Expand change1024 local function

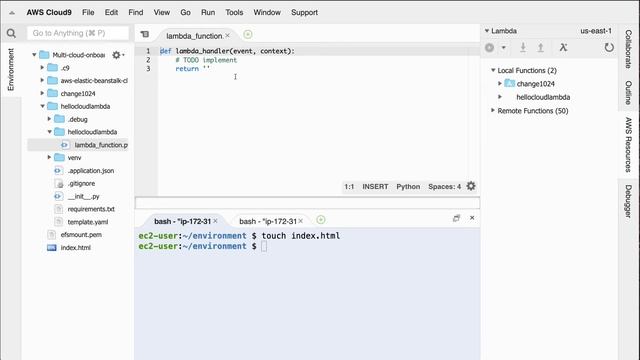click(500, 83)
